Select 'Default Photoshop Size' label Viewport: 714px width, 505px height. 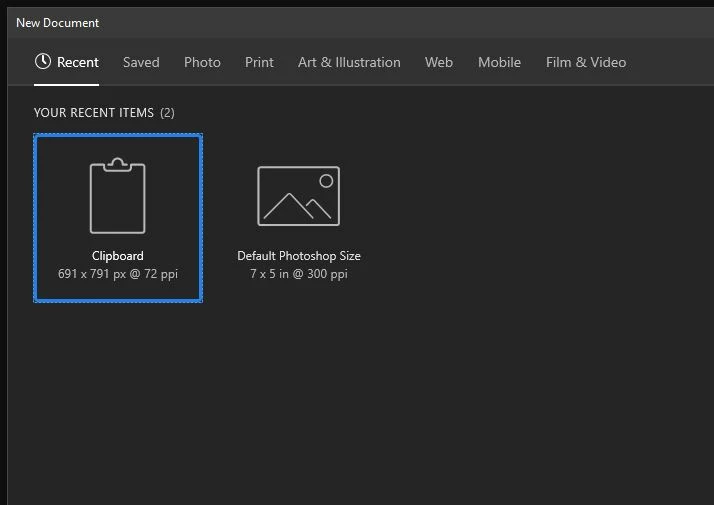[x=299, y=256]
